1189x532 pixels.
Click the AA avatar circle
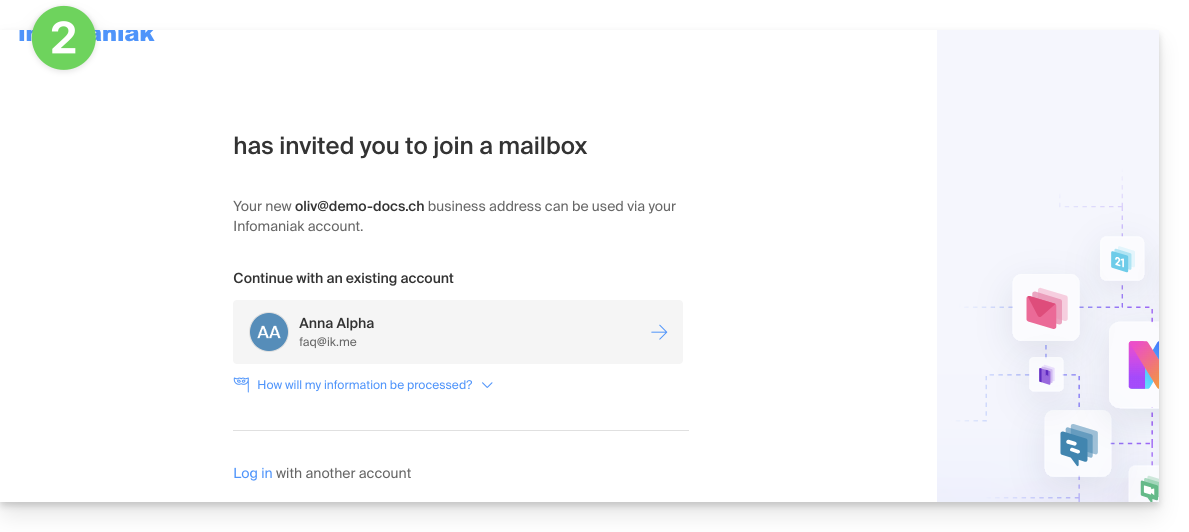(x=268, y=332)
